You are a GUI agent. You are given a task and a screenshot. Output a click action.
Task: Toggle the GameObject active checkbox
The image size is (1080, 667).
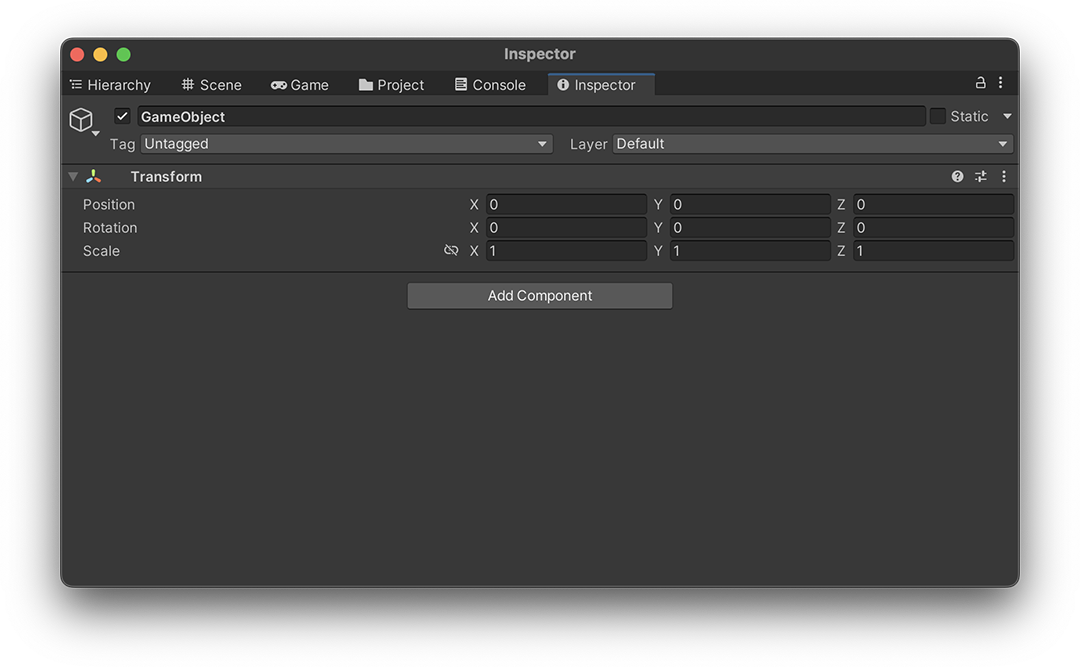click(x=122, y=116)
